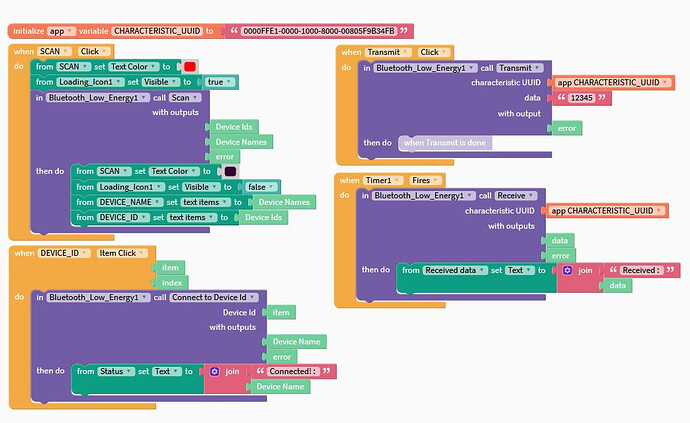690x423 pixels.
Task: Select the Device Names output block under Scan
Action: 241,142
